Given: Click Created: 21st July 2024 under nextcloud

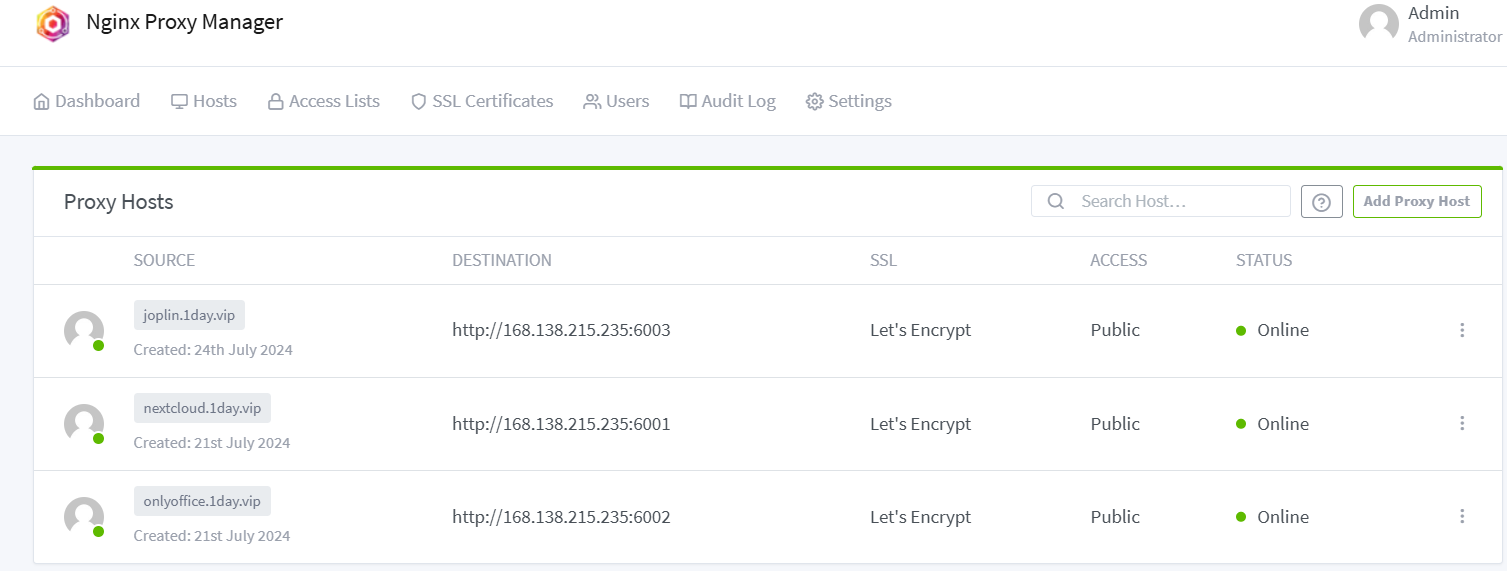Looking at the screenshot, I should coord(212,443).
